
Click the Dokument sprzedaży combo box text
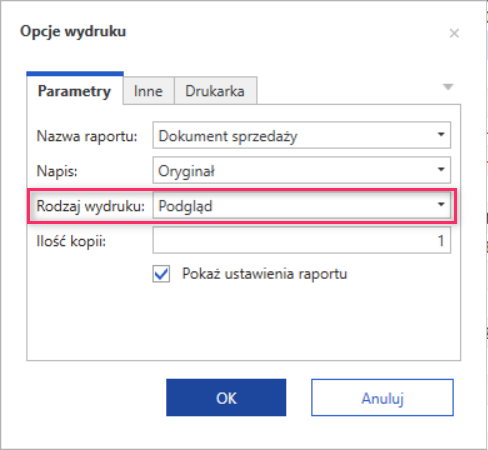pyautogui.click(x=228, y=136)
